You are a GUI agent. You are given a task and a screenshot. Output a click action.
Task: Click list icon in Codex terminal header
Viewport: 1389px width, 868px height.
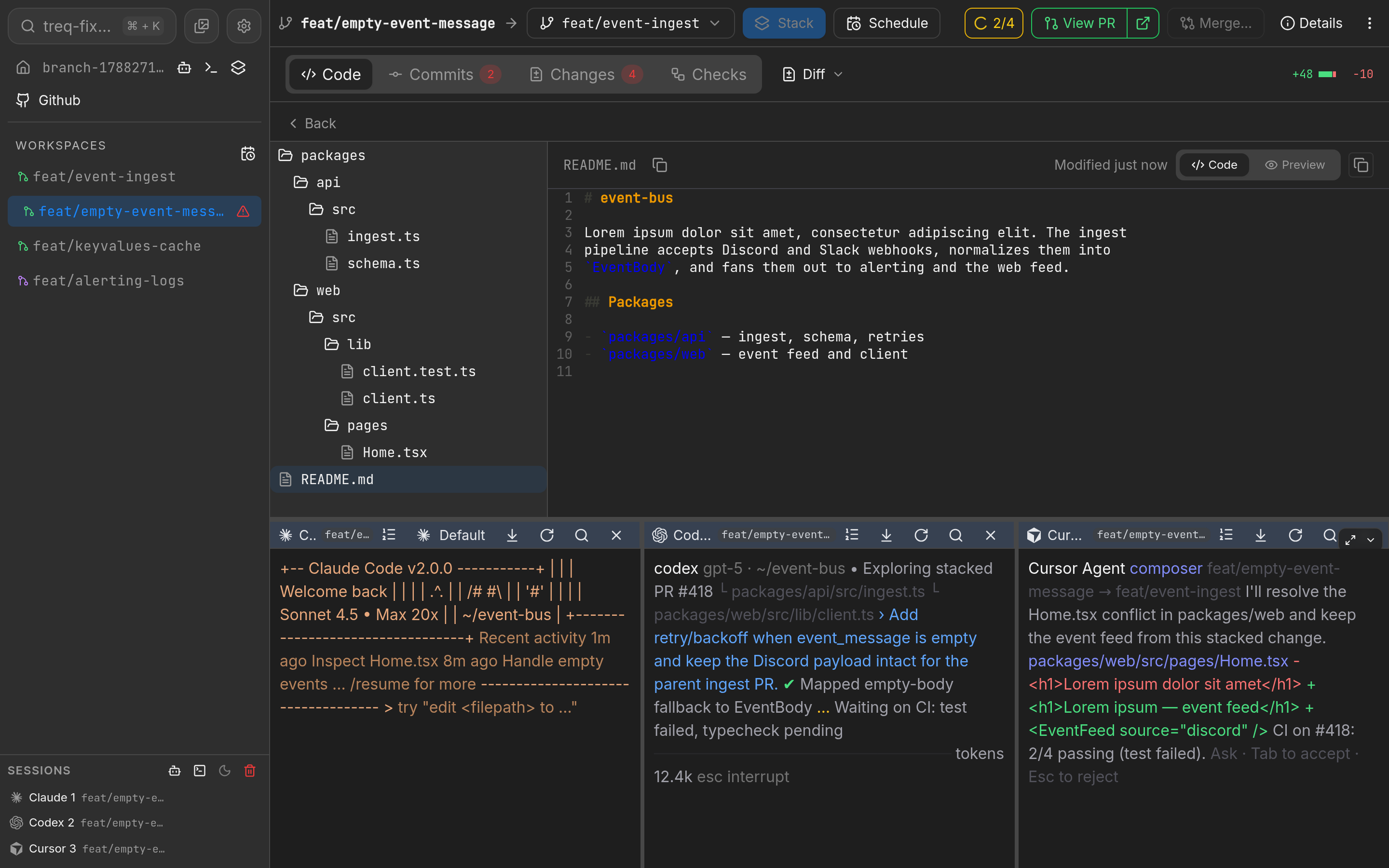852,535
